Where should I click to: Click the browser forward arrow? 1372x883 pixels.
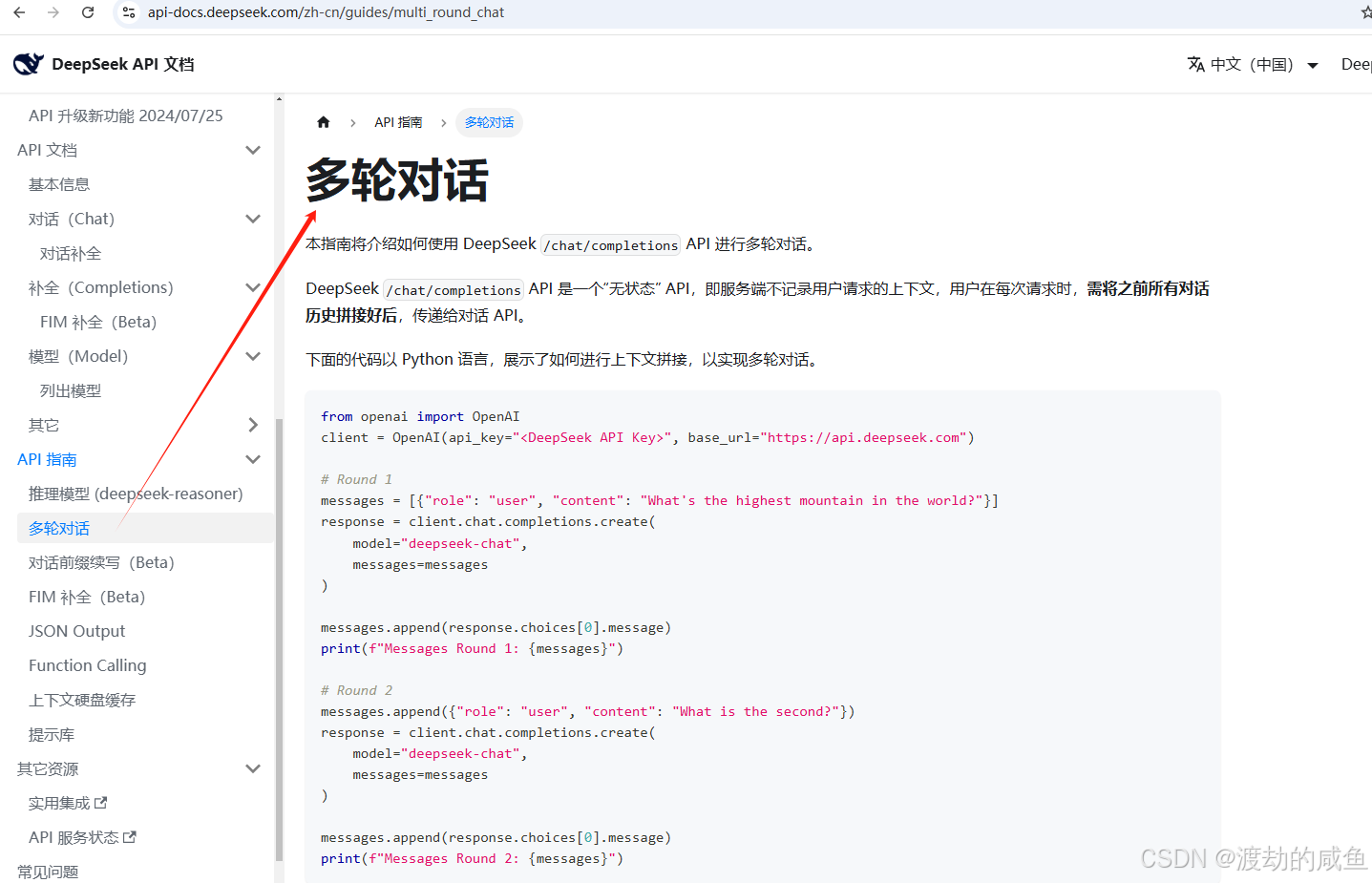click(x=53, y=12)
